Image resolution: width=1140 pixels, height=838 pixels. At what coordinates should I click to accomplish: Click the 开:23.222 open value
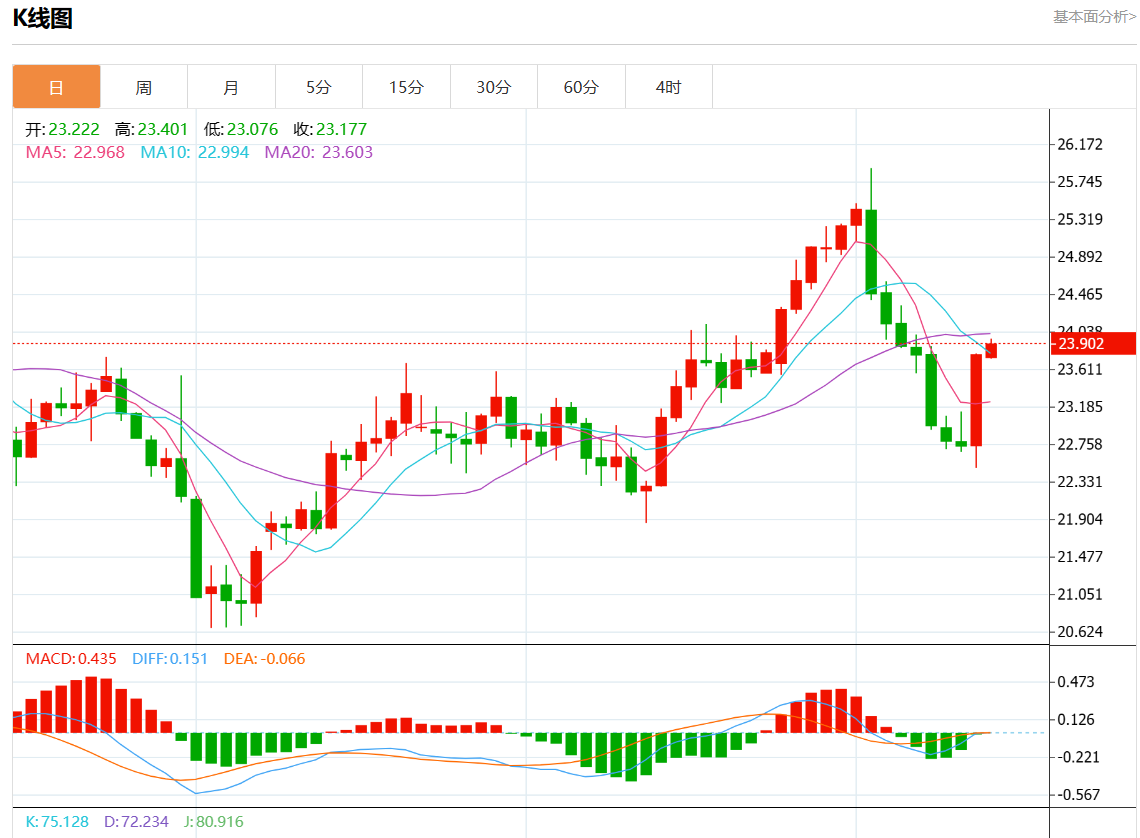pyautogui.click(x=63, y=129)
